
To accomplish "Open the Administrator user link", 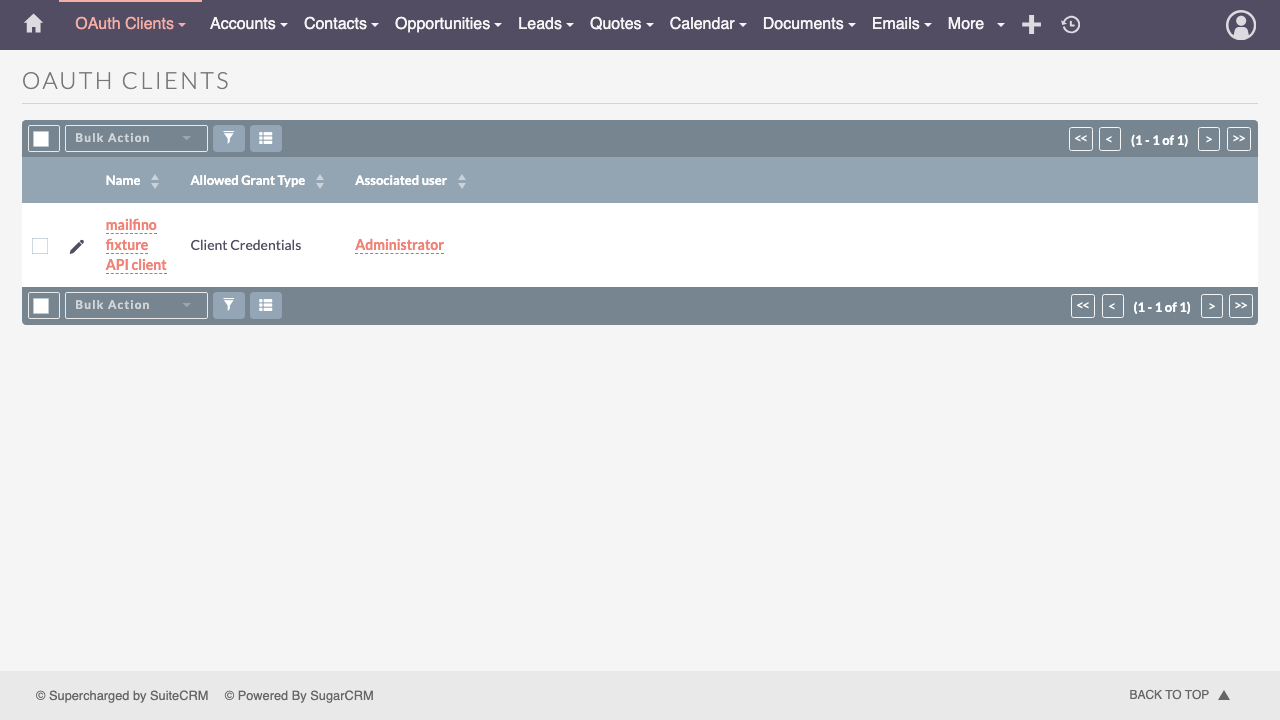I will [x=399, y=245].
